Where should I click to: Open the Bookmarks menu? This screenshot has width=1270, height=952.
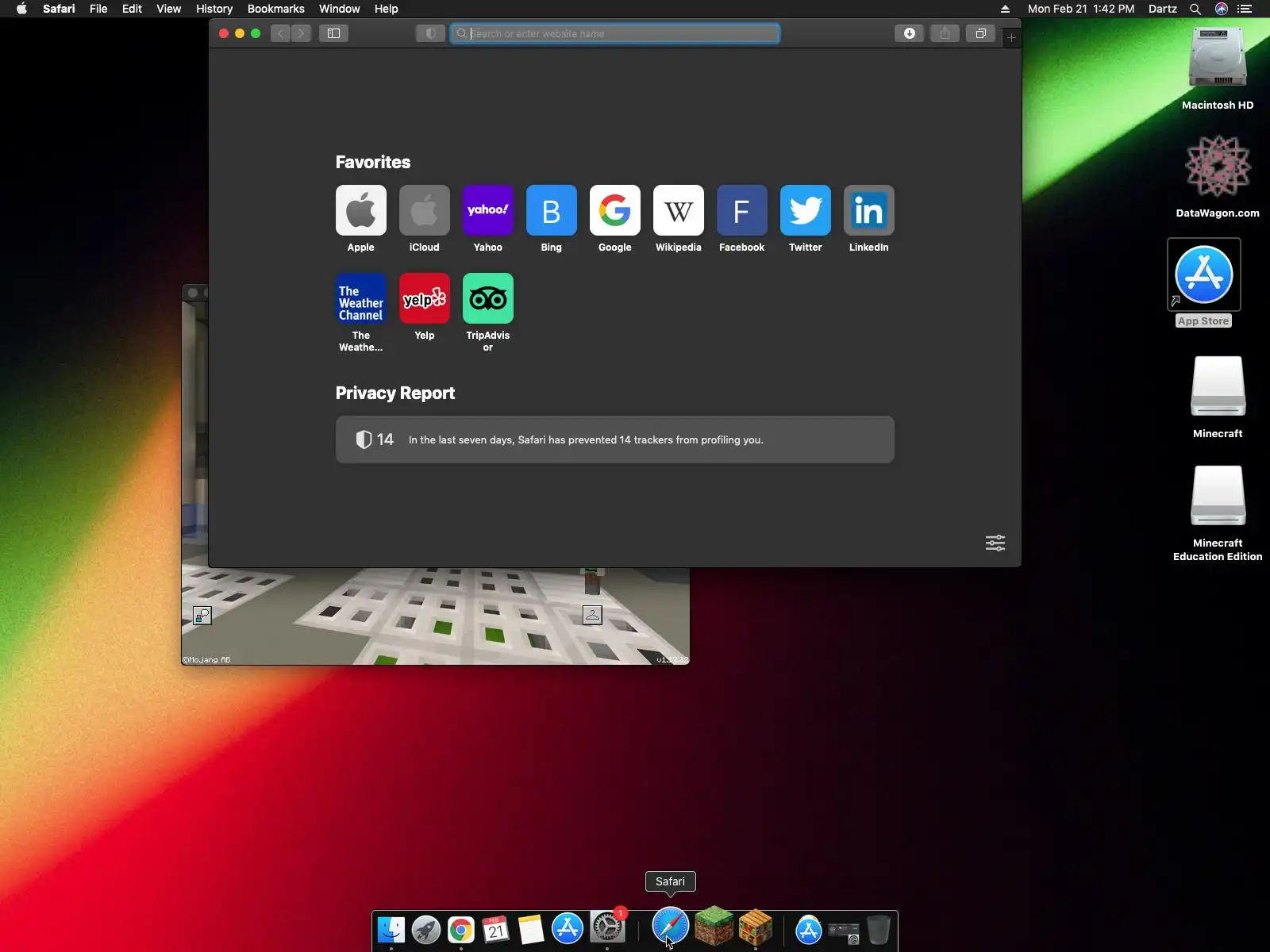coord(276,9)
